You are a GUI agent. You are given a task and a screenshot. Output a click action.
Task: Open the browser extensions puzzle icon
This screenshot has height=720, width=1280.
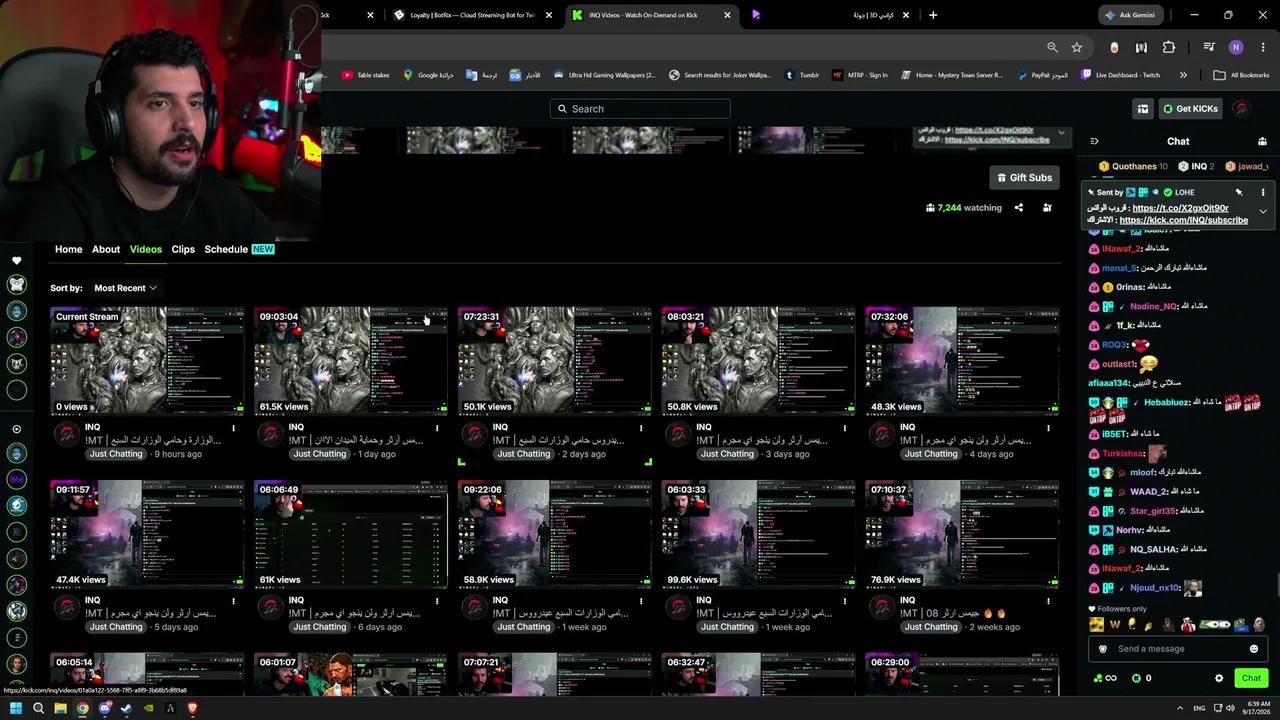1168,47
